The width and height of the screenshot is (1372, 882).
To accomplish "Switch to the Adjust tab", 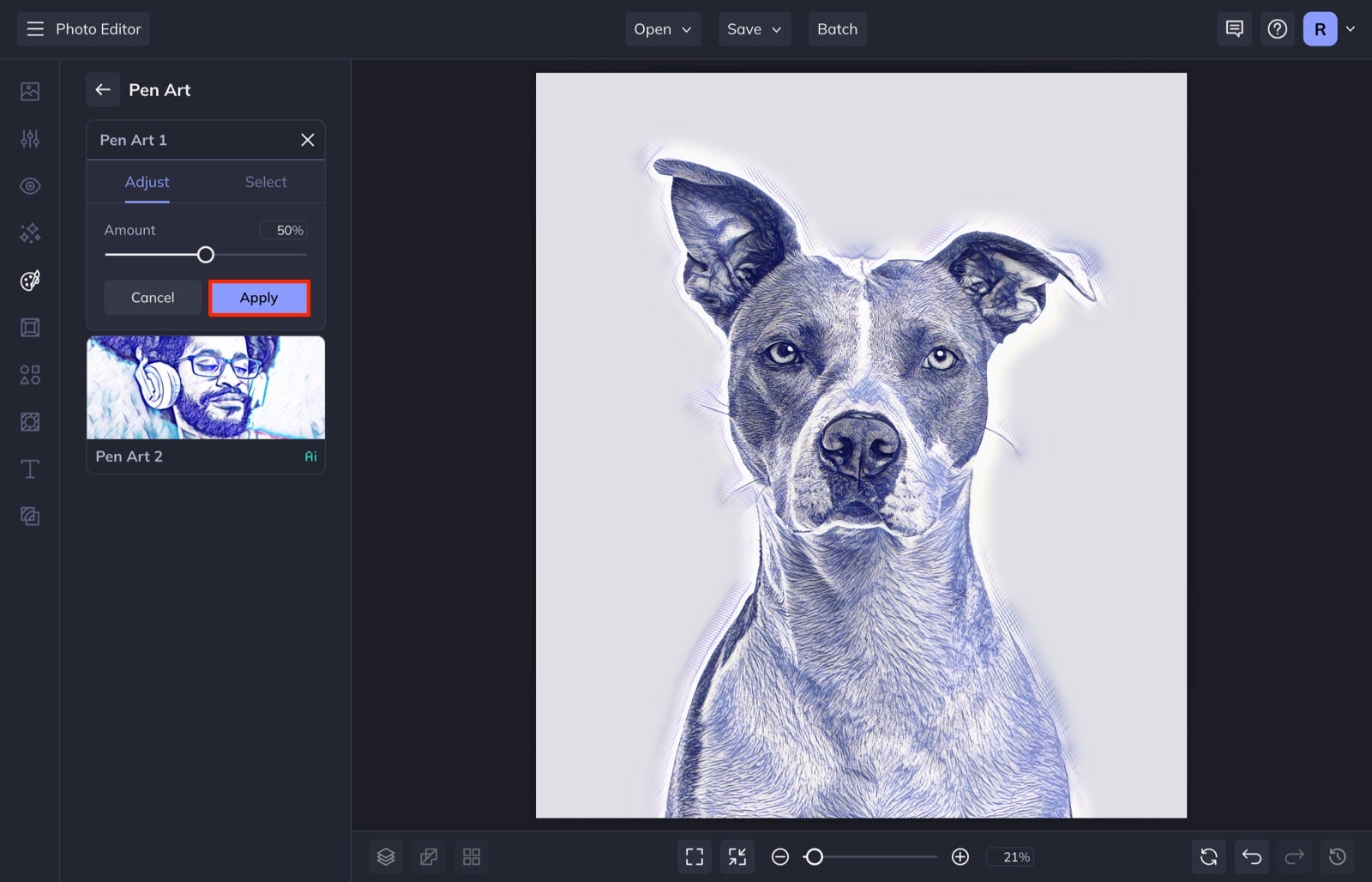I will point(147,181).
